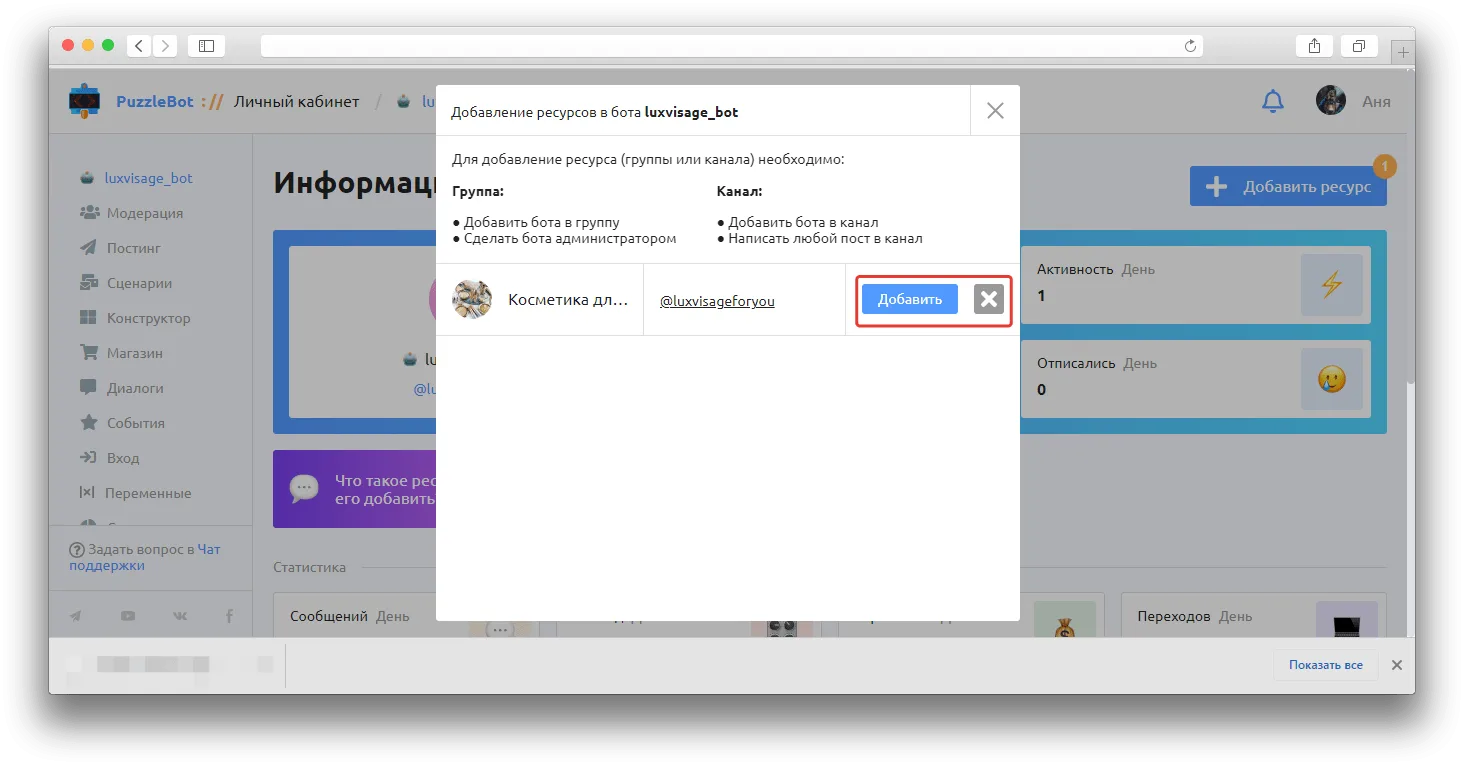Close the add resources dialog

coord(995,111)
